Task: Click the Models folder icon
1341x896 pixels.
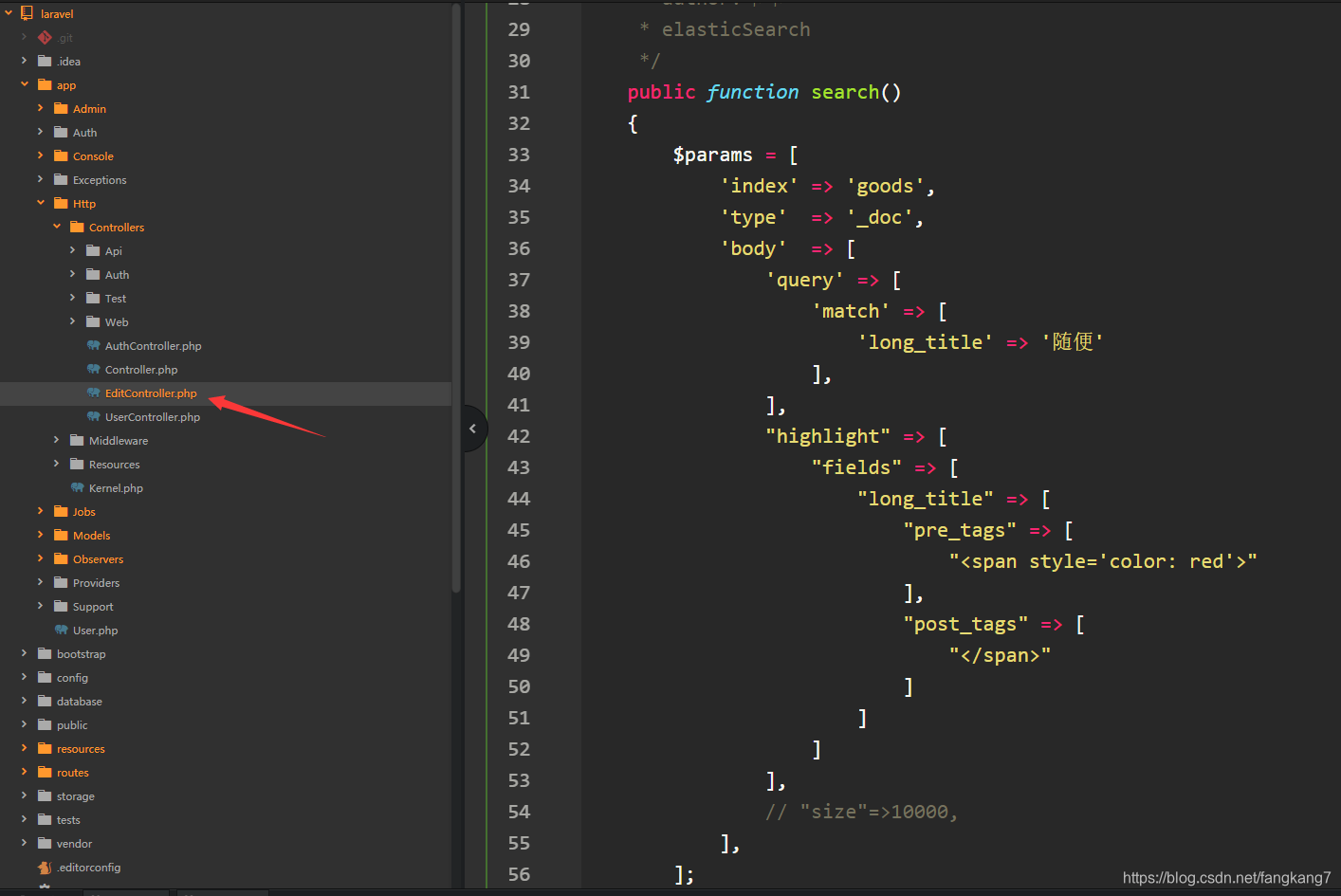Action: click(61, 535)
